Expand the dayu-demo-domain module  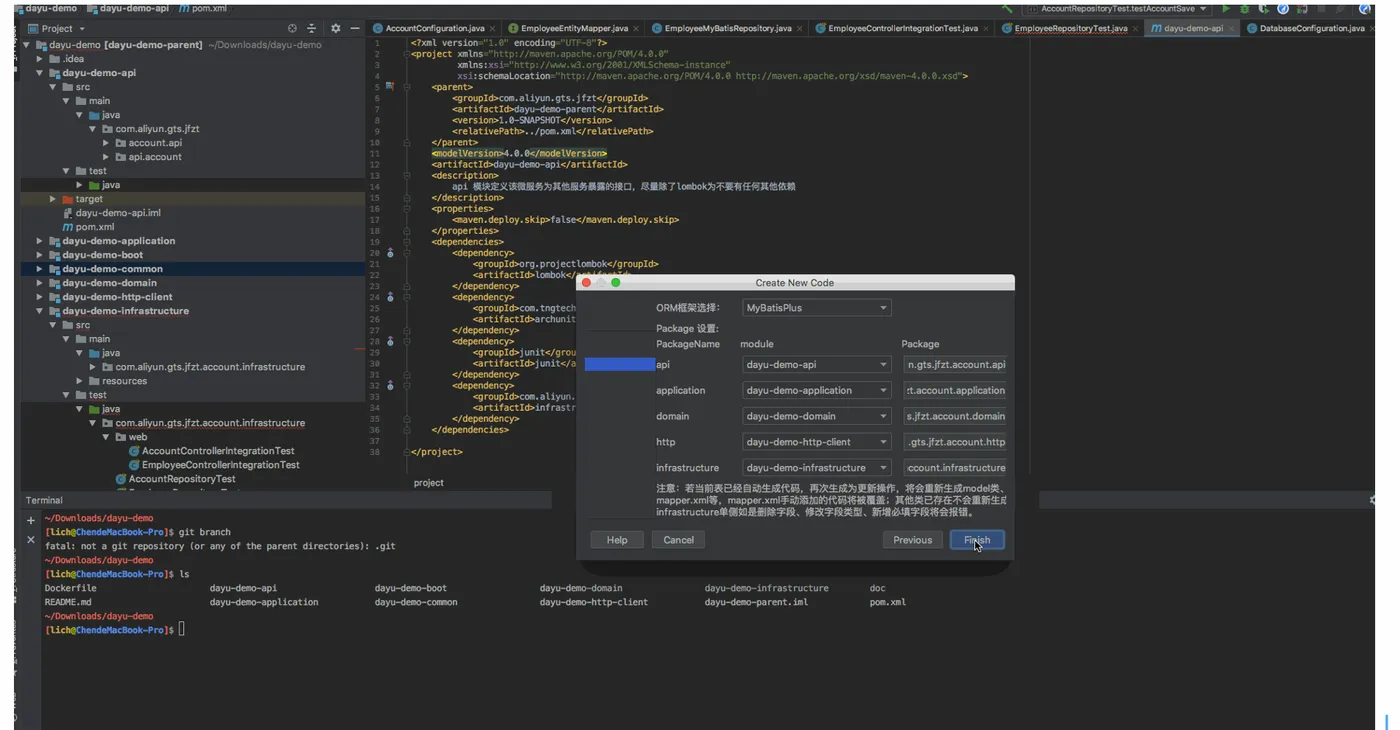point(40,283)
